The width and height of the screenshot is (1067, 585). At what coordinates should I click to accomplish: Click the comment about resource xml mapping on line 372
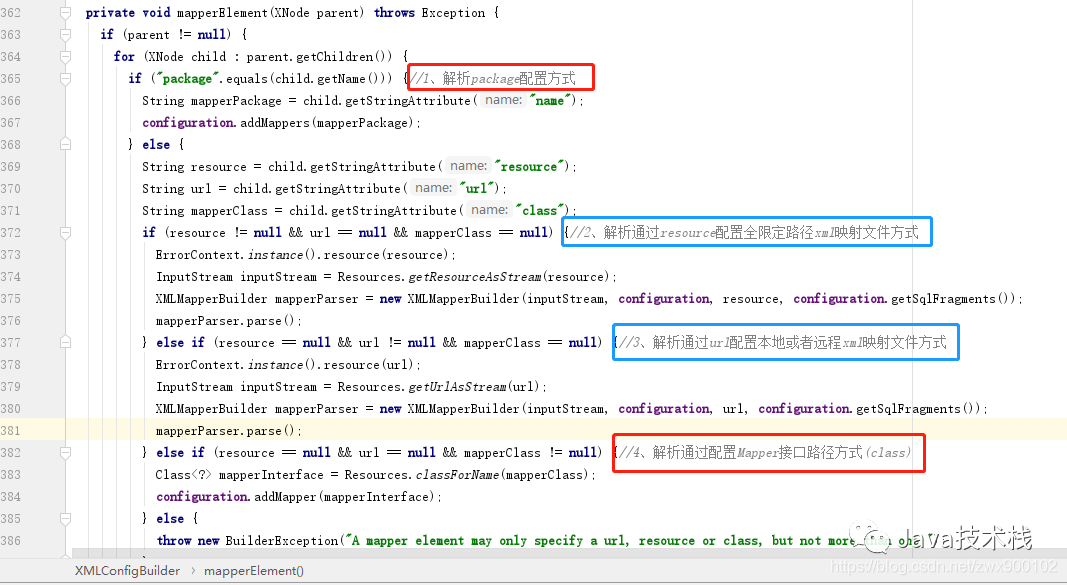tap(744, 233)
